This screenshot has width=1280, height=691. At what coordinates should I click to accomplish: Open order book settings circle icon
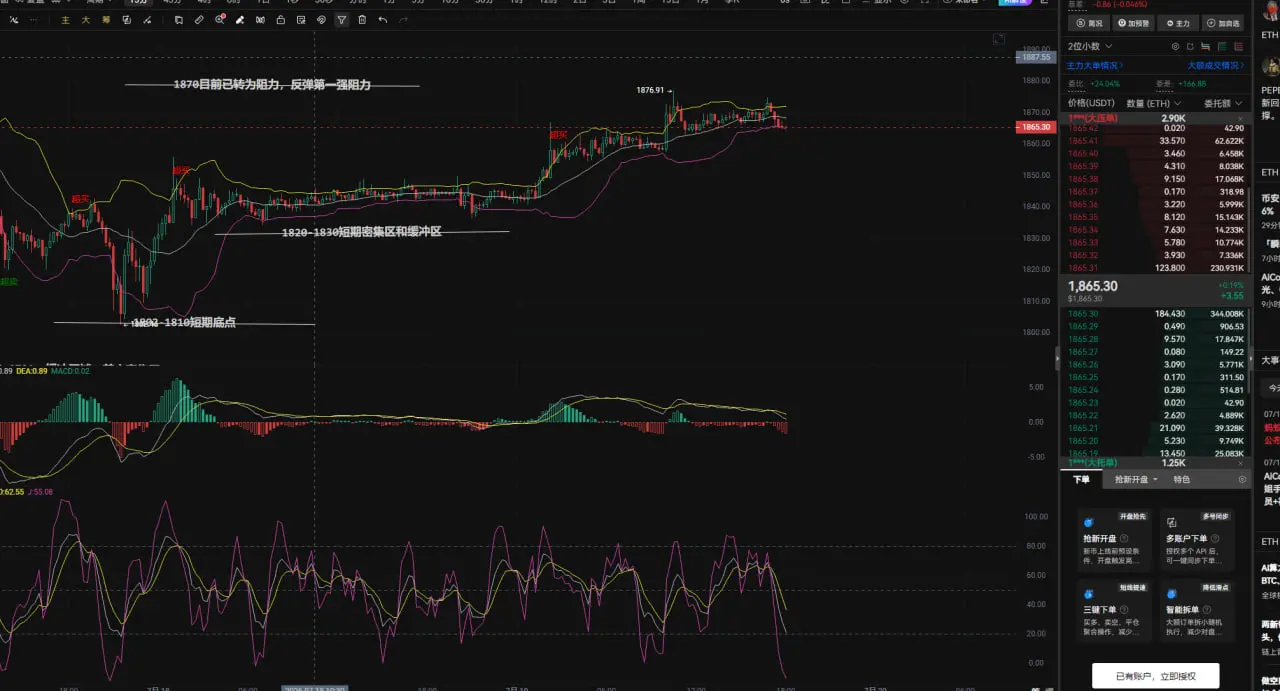(x=1176, y=46)
